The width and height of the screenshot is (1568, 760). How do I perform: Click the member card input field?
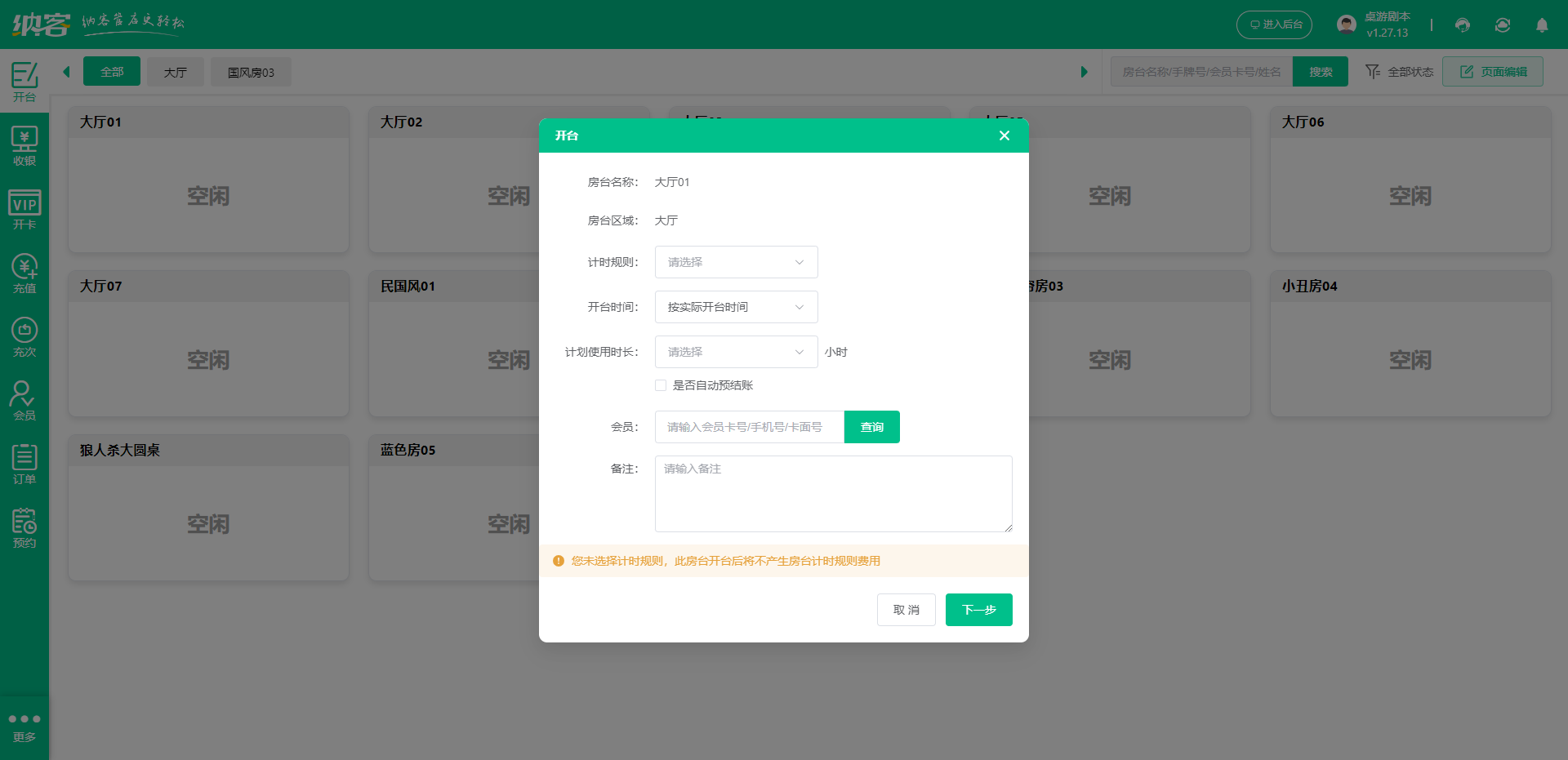(x=749, y=427)
